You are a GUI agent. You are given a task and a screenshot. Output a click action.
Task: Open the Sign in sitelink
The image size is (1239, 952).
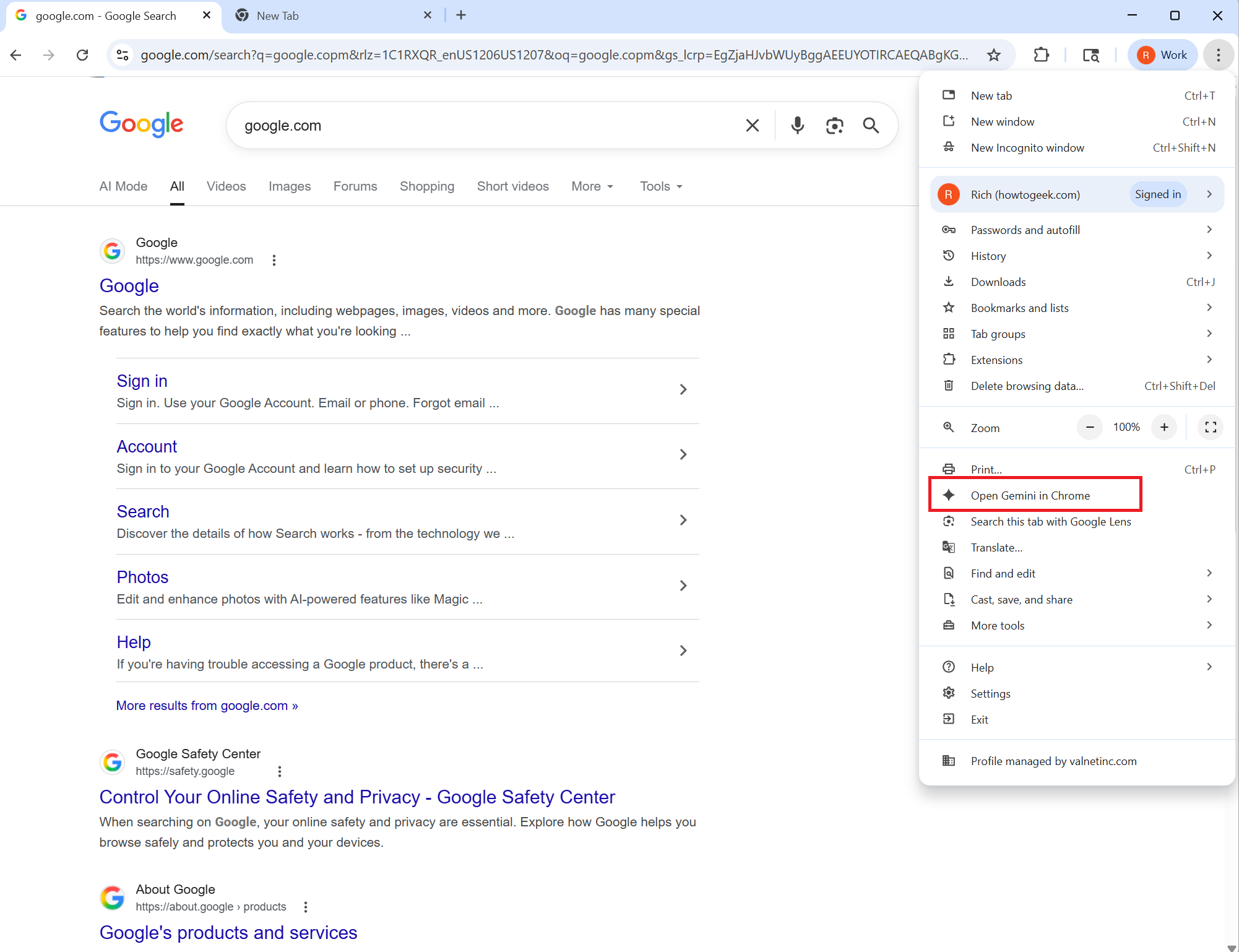click(142, 381)
